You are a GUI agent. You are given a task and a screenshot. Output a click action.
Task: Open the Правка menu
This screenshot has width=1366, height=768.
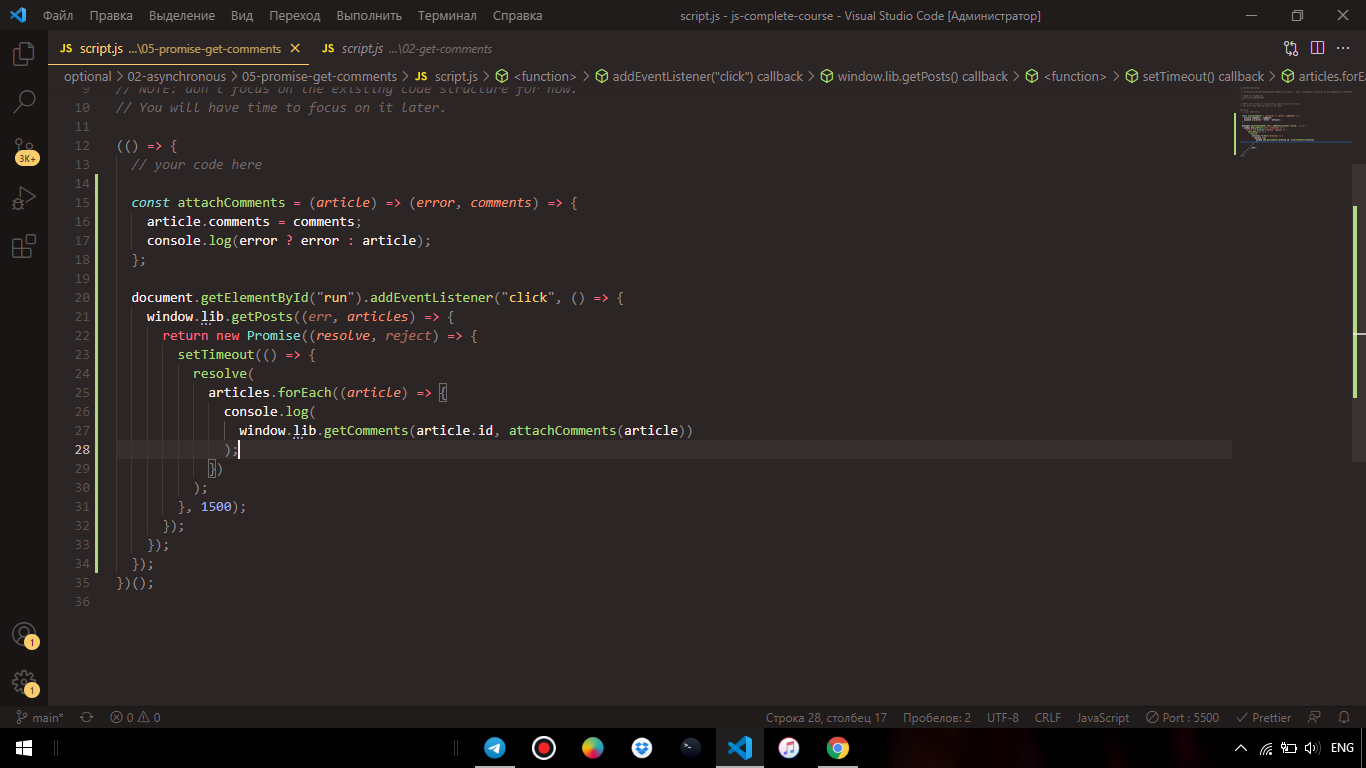click(110, 15)
